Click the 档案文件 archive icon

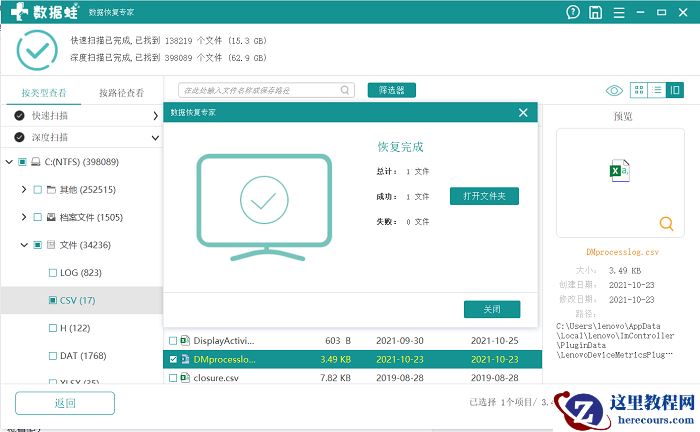(x=51, y=217)
